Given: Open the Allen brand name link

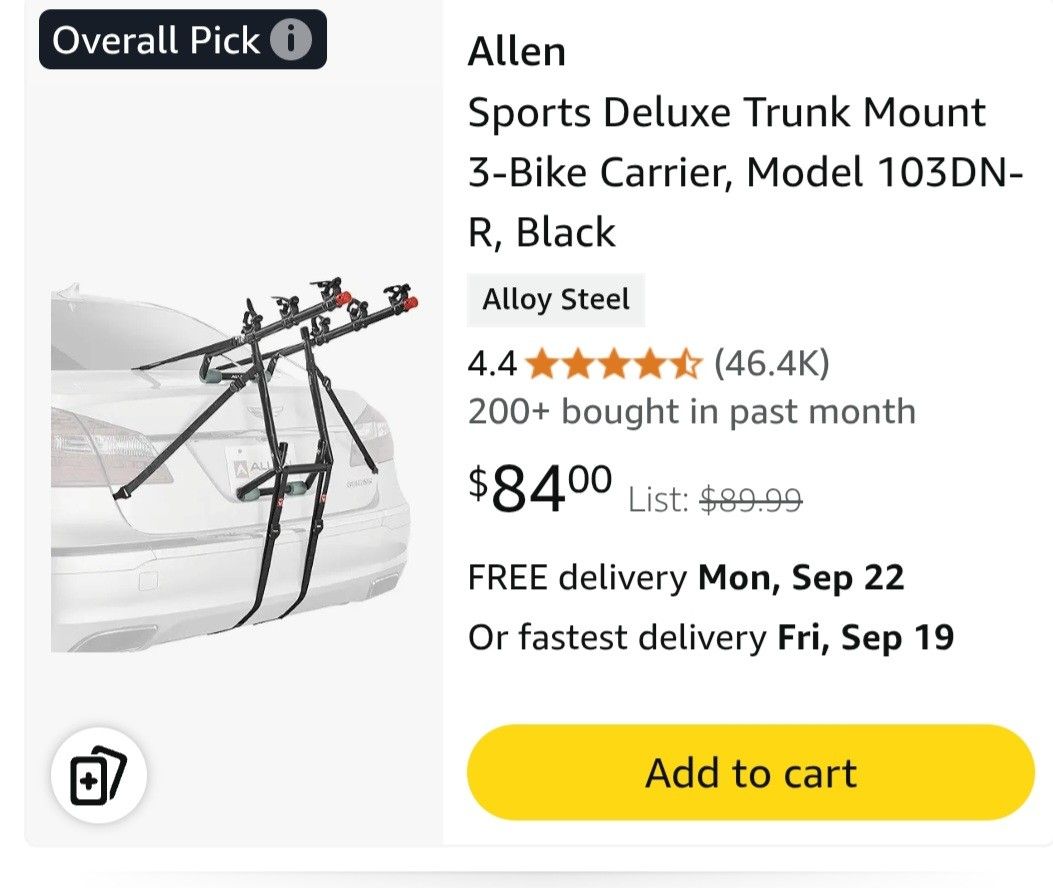Looking at the screenshot, I should pyautogui.click(x=516, y=52).
